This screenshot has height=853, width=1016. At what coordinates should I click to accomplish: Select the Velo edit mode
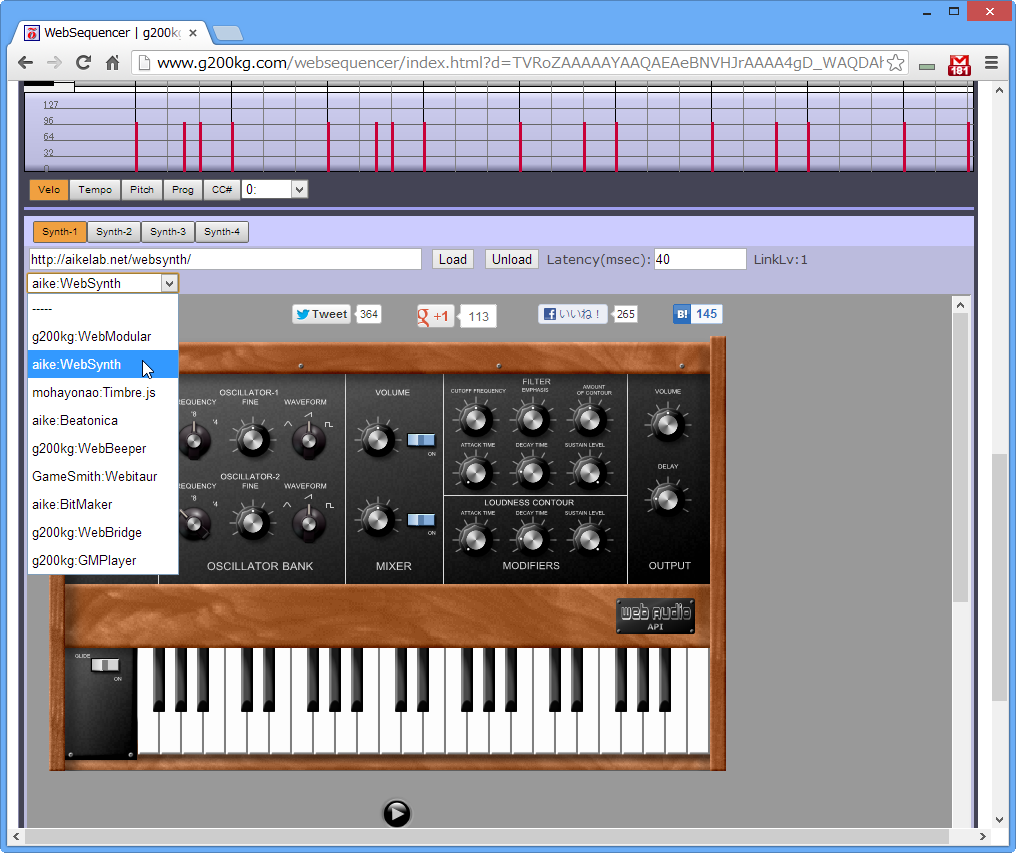(49, 190)
